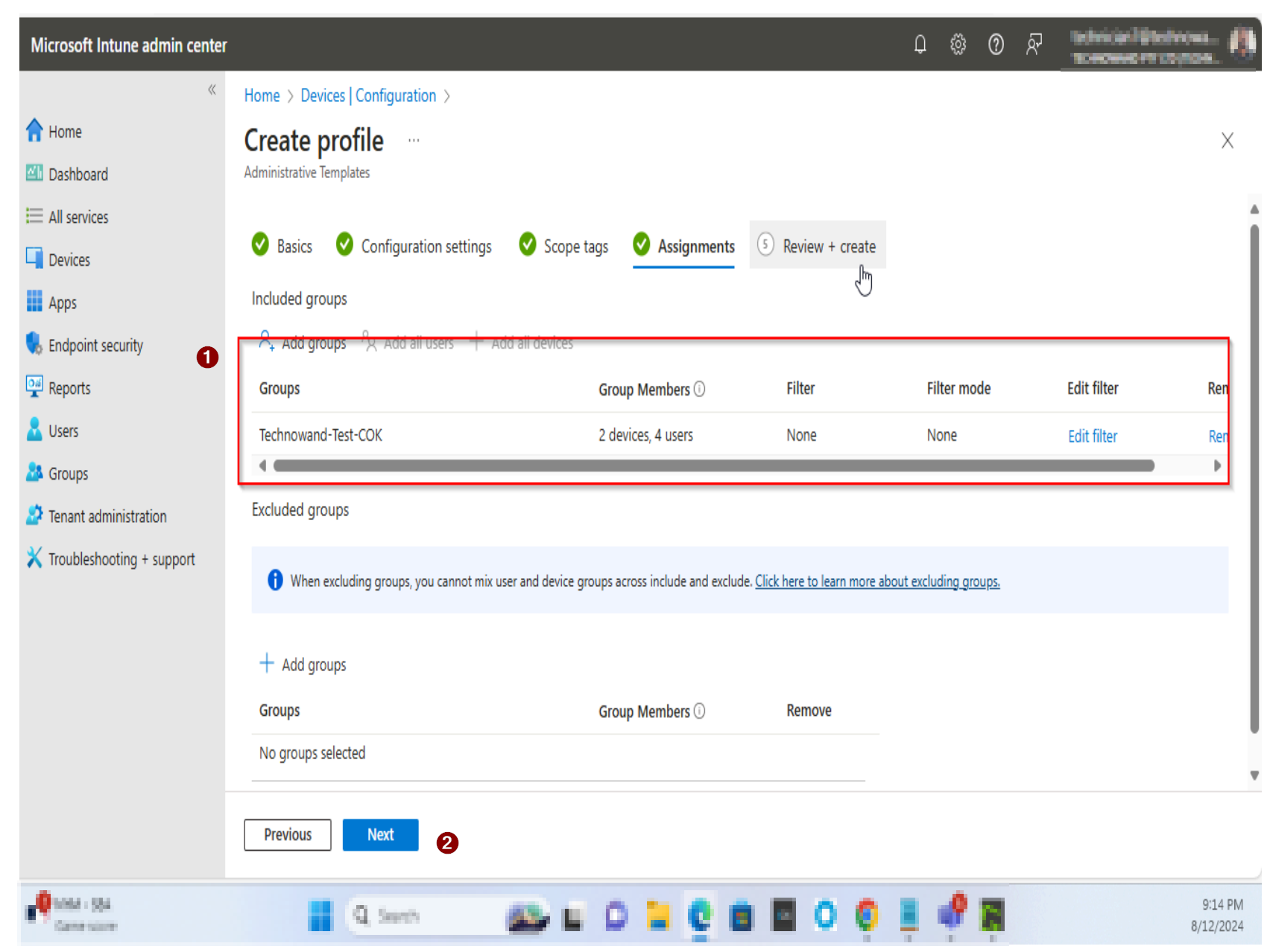Click the Groups people icon

click(x=34, y=472)
